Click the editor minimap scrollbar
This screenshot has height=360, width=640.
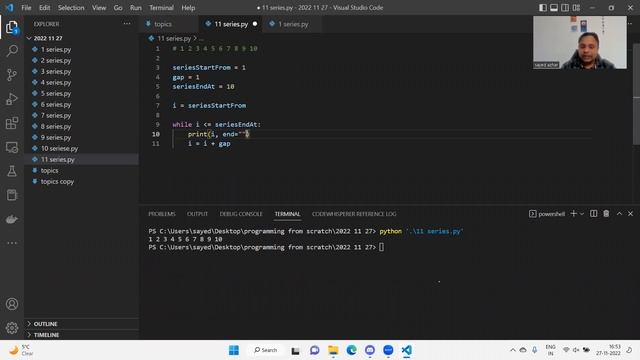click(x=636, y=94)
